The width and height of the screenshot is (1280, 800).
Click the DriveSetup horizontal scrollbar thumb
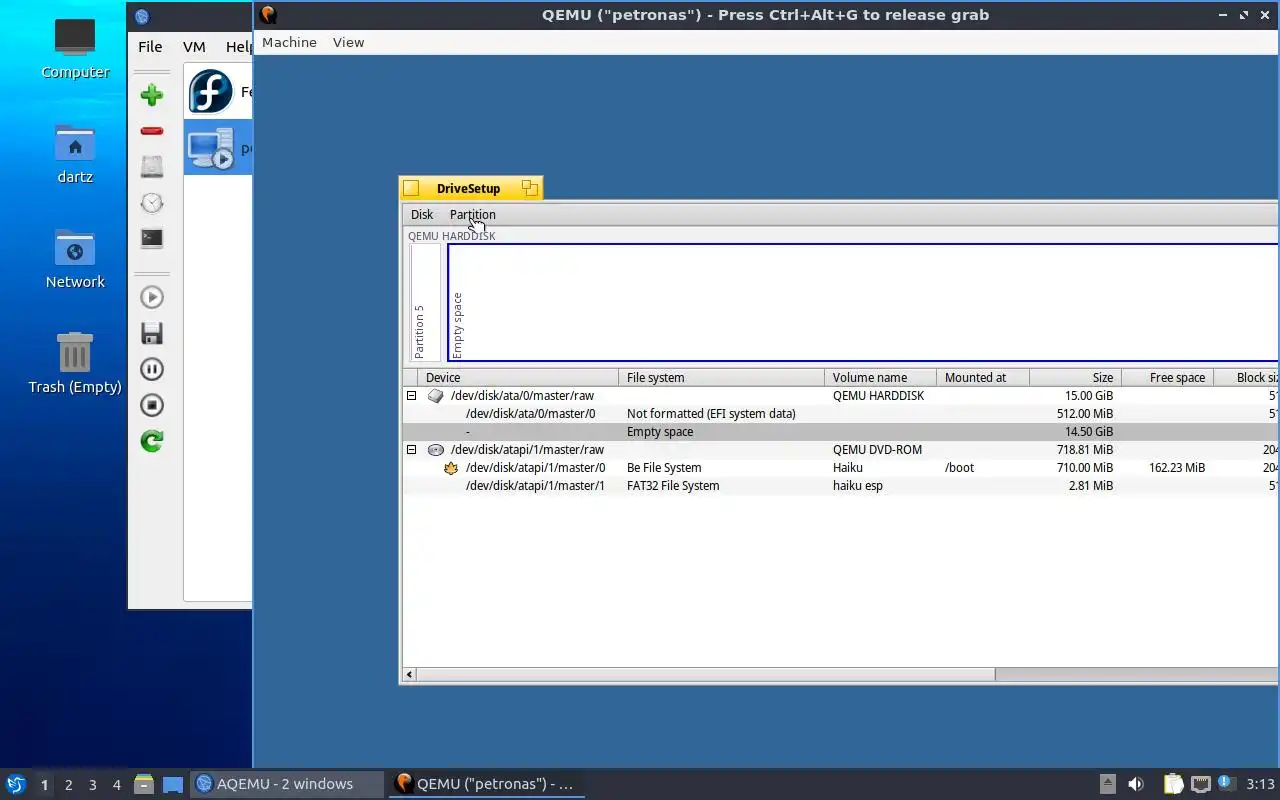pyautogui.click(x=705, y=675)
